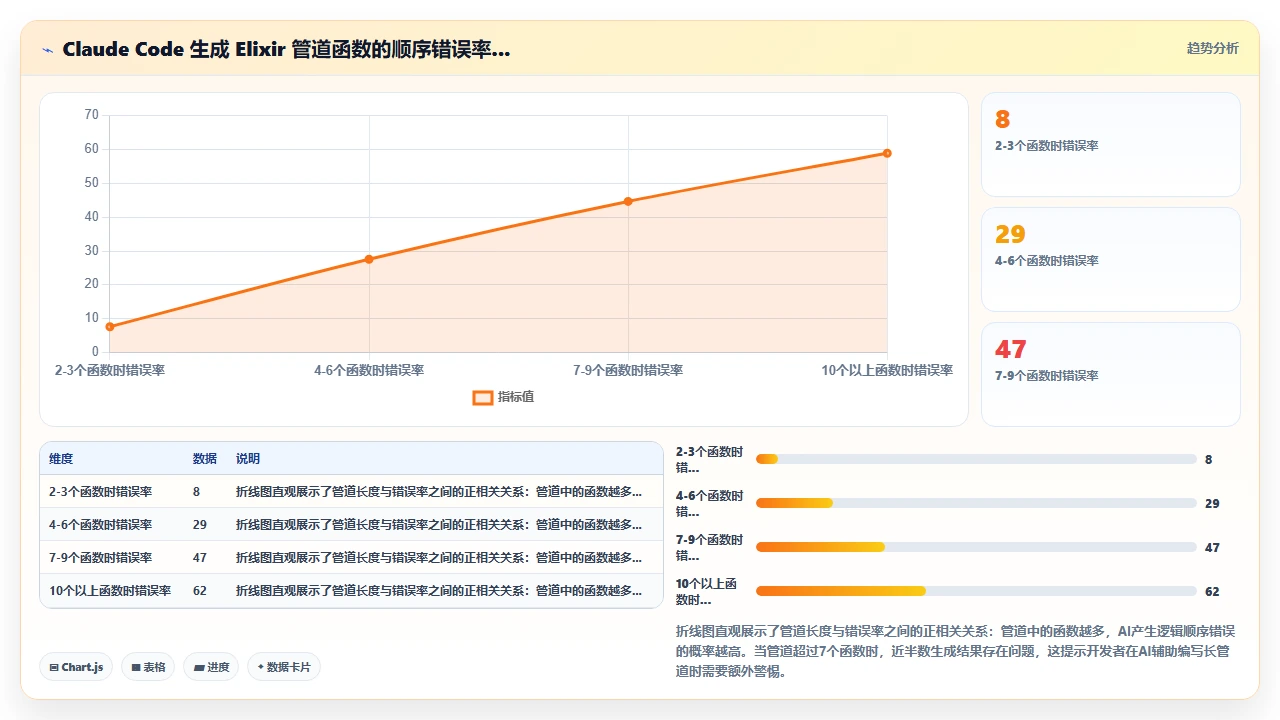Click chart data point for 4-6个函数时错误率
Viewport: 1280px width, 720px height.
tap(369, 259)
